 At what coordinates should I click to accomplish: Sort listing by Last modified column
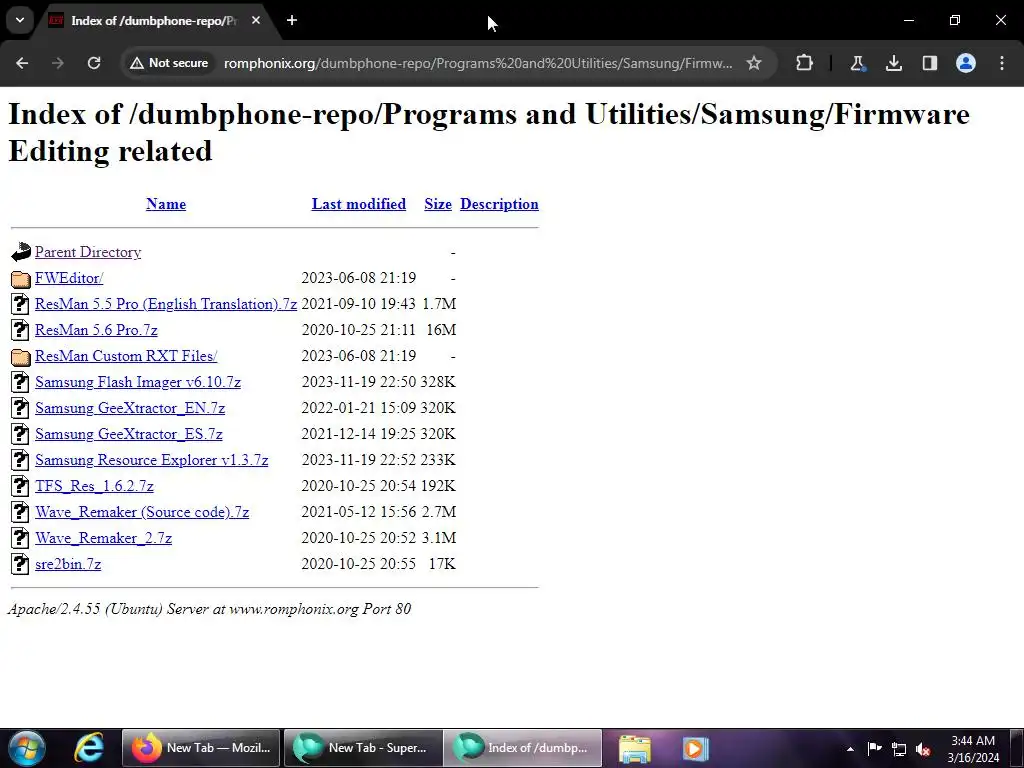point(359,204)
